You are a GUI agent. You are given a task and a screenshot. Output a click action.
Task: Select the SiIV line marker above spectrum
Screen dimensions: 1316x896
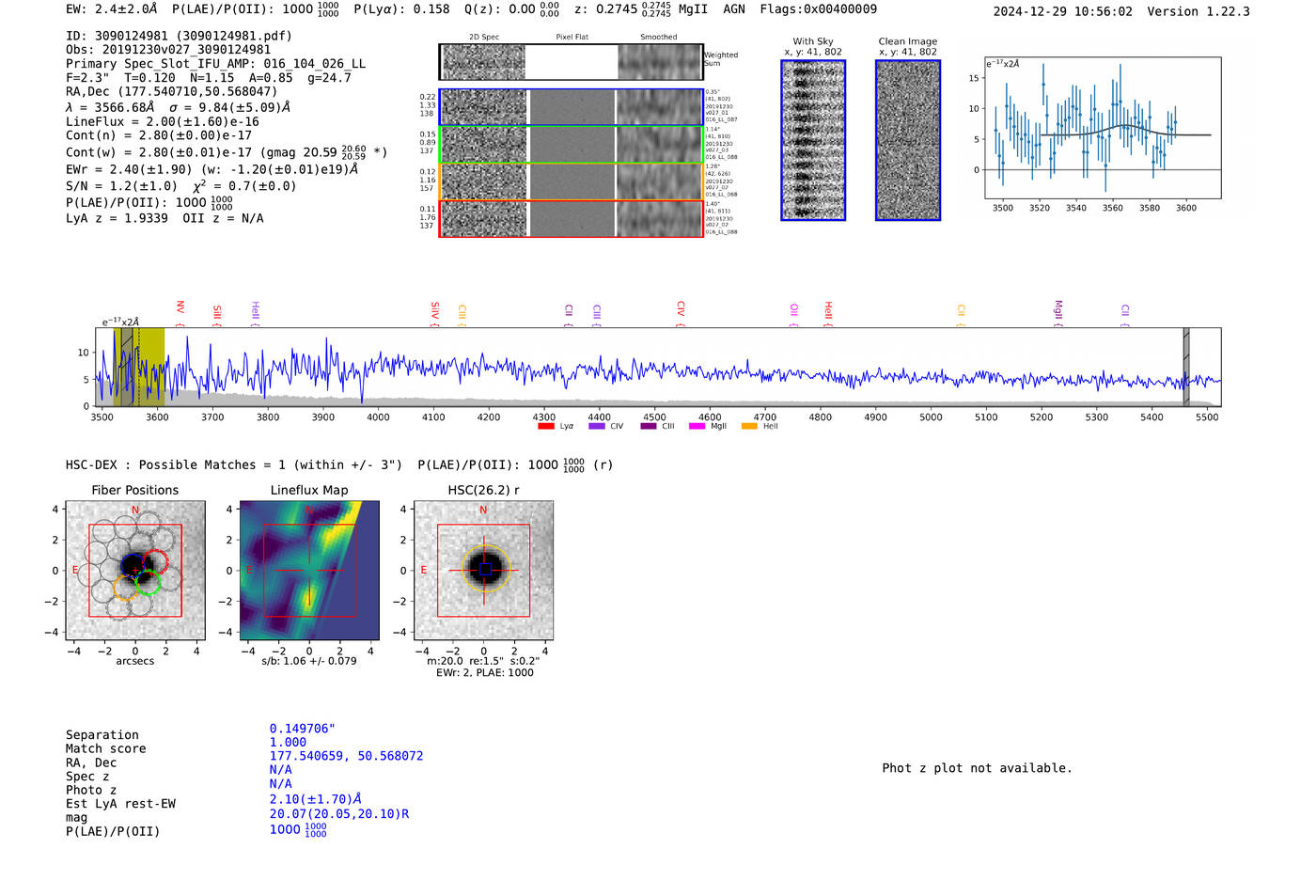(x=434, y=310)
